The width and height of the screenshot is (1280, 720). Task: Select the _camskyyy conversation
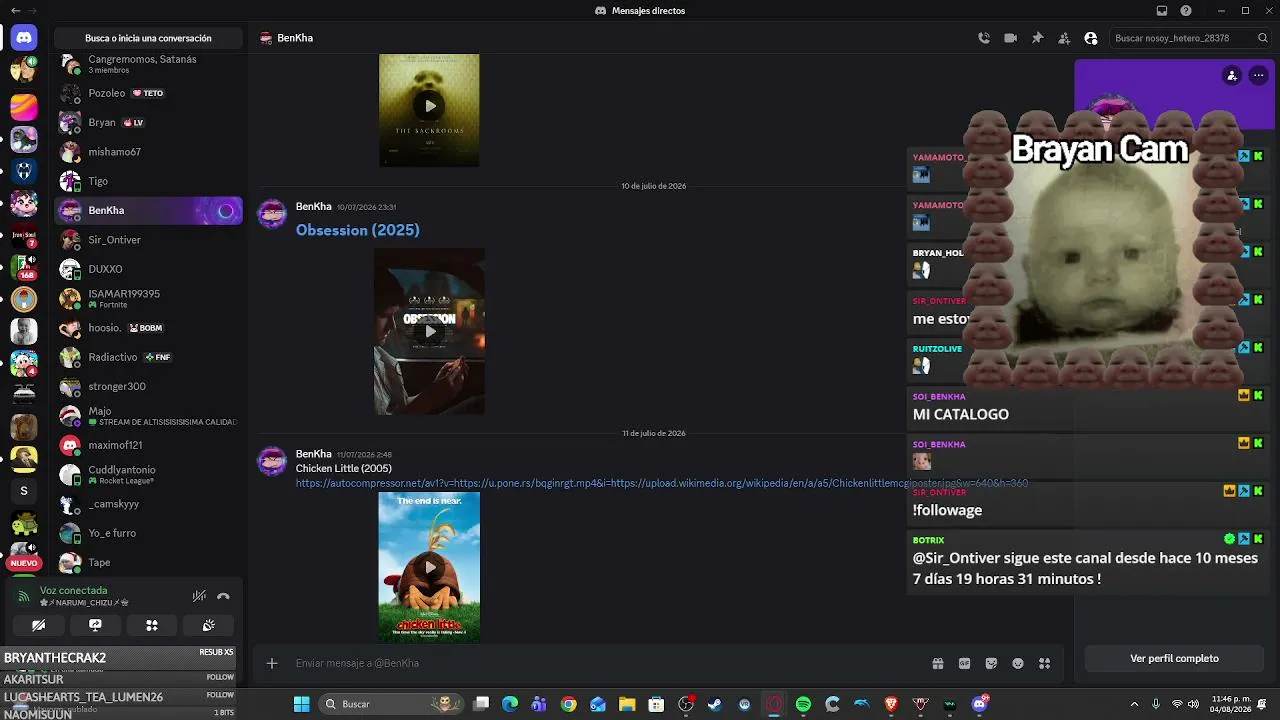(x=148, y=504)
